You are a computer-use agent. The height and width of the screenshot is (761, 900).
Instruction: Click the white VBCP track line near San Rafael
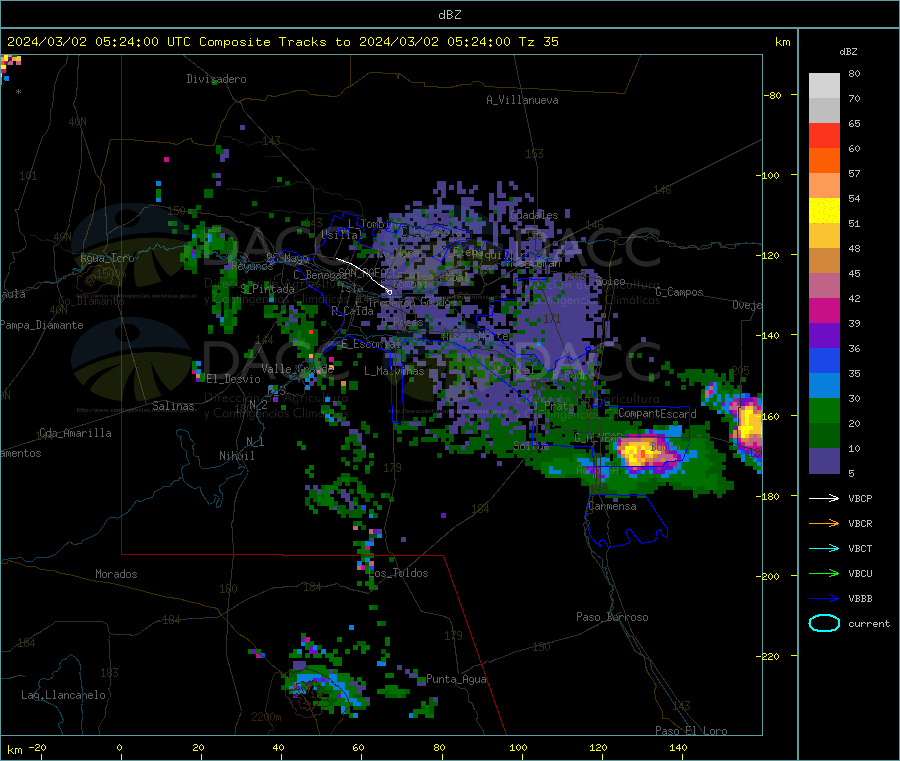[x=364, y=275]
